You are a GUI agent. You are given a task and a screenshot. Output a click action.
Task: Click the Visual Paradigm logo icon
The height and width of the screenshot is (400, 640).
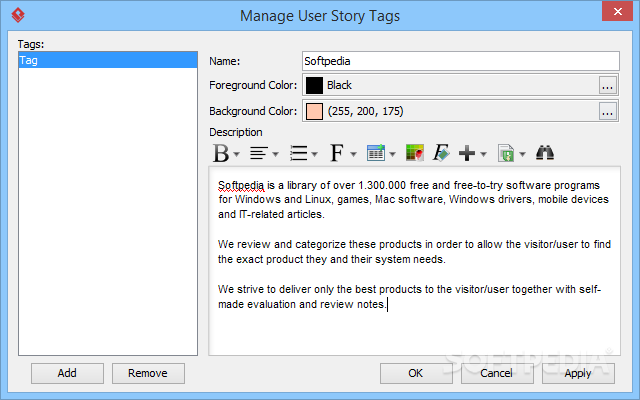tap(18, 16)
